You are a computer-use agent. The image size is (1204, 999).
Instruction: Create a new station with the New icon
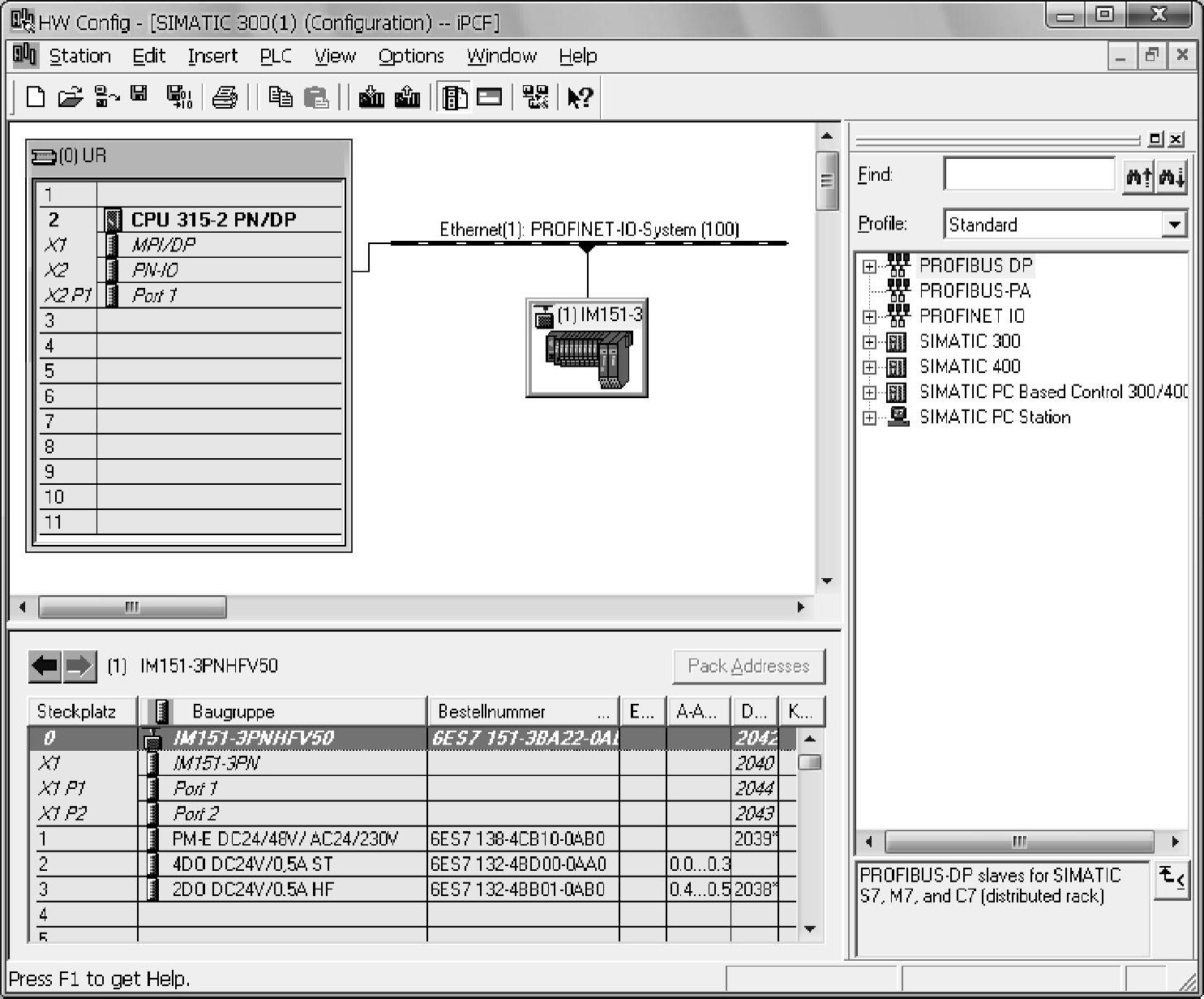pos(35,97)
